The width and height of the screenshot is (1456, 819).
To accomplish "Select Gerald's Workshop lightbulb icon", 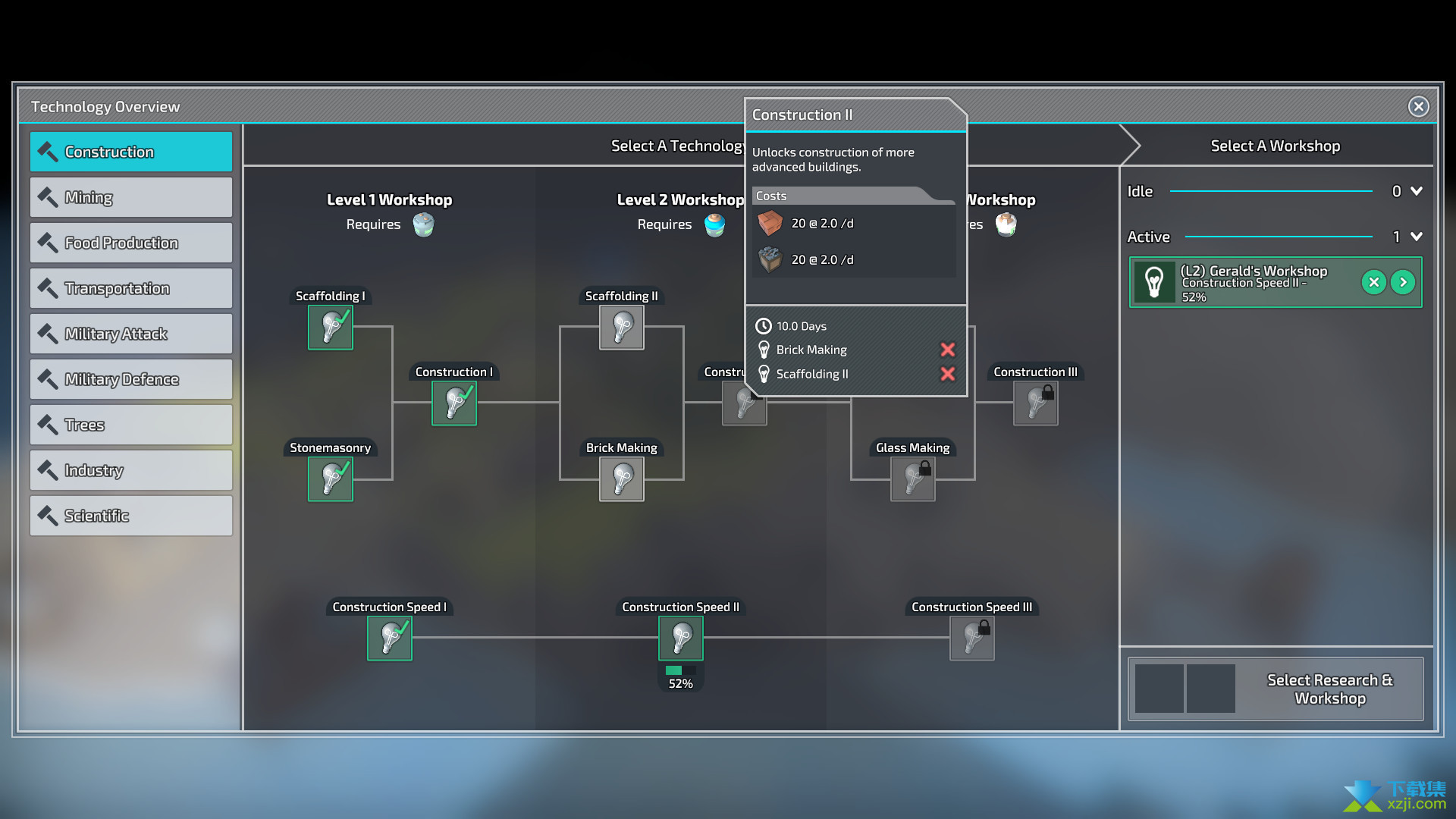I will click(x=1154, y=281).
